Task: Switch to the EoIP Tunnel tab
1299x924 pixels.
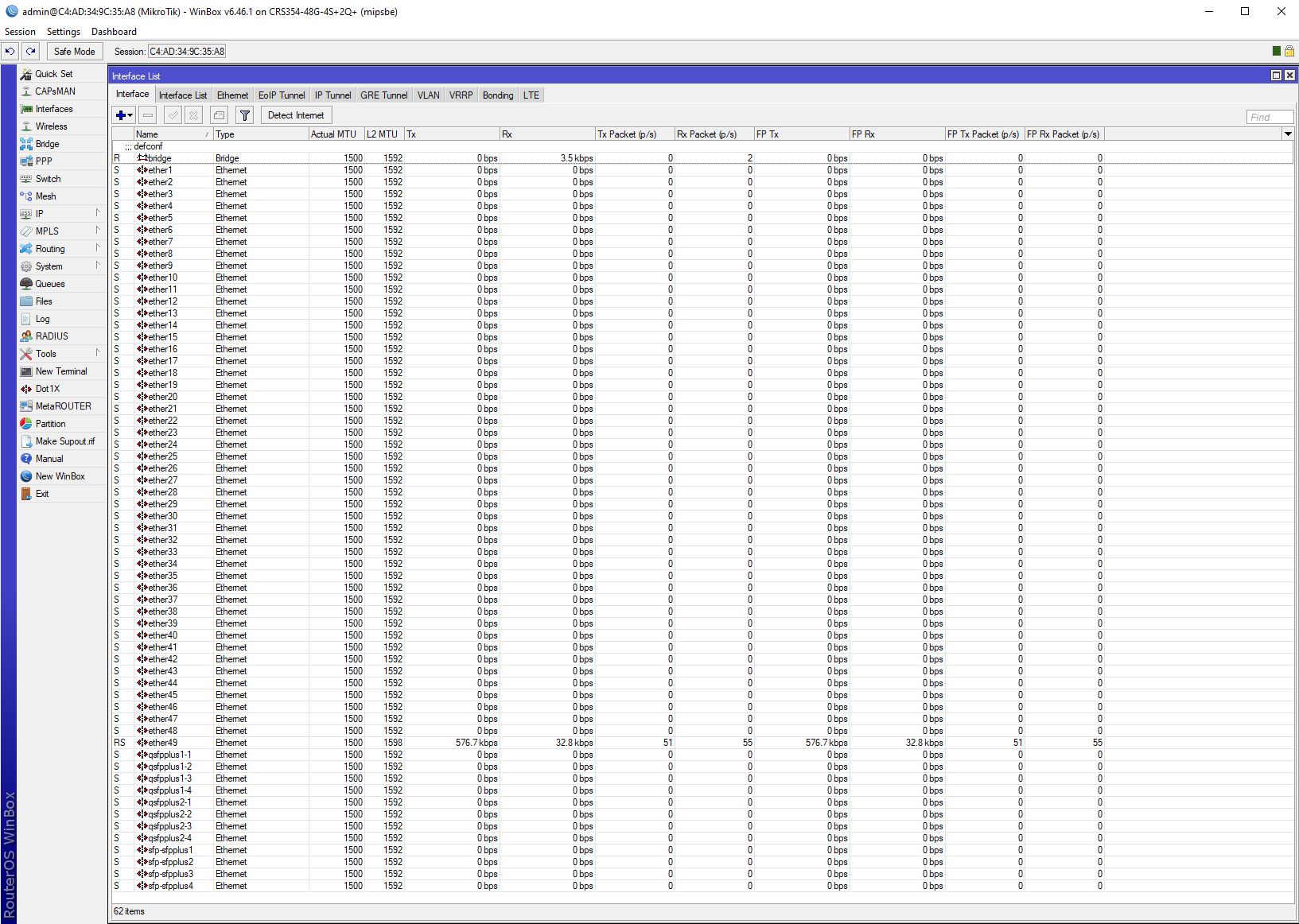Action: pyautogui.click(x=282, y=95)
